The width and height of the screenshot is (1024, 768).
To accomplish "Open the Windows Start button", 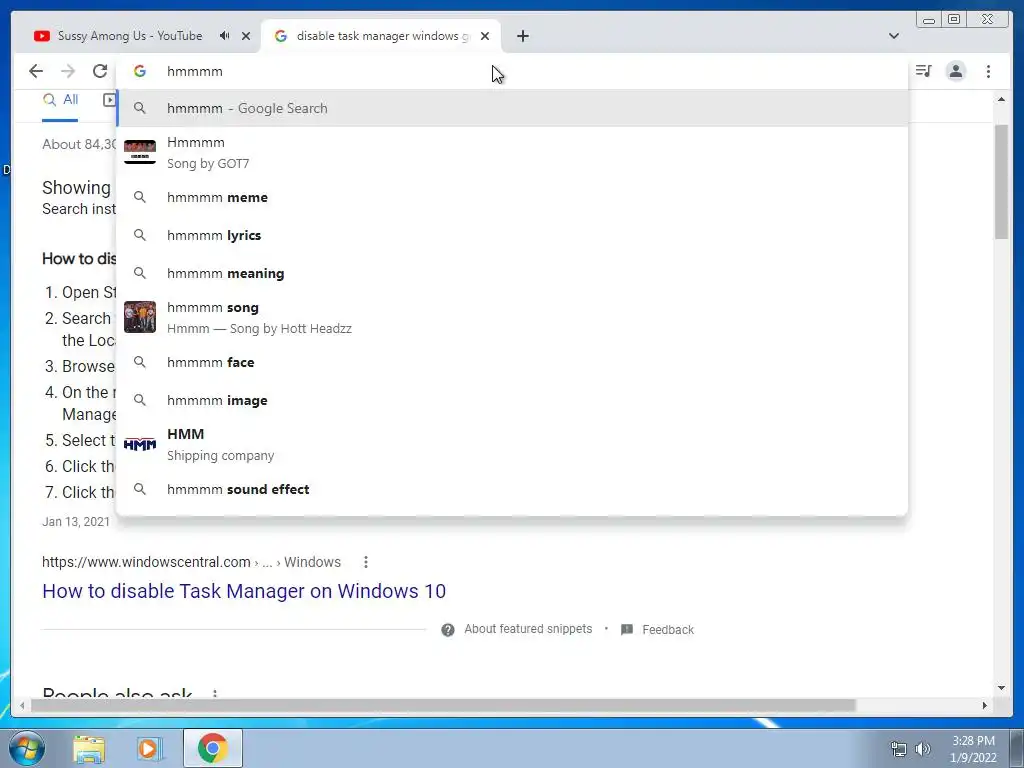I will 26,748.
